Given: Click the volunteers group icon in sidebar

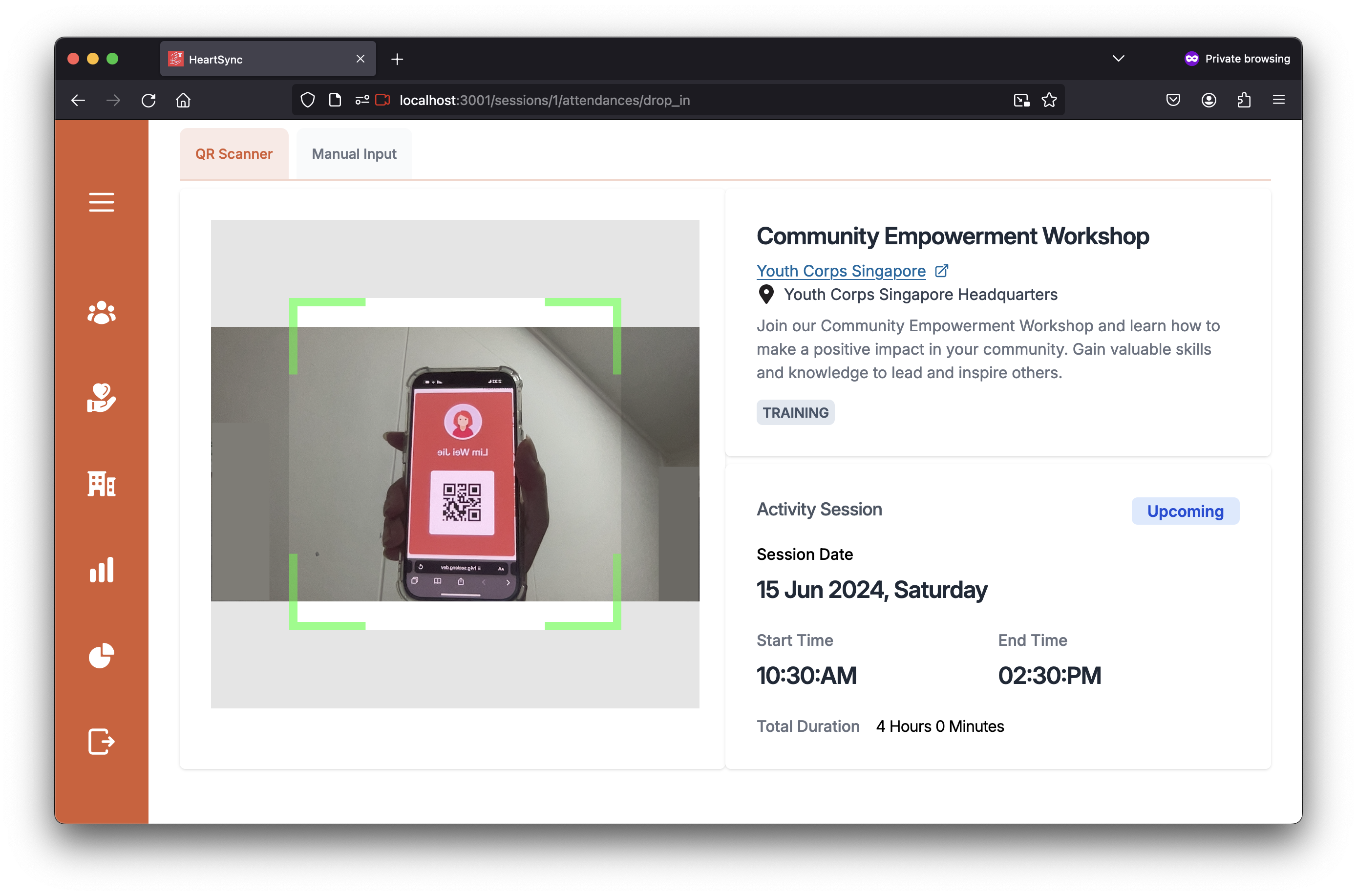Looking at the screenshot, I should pyautogui.click(x=101, y=313).
